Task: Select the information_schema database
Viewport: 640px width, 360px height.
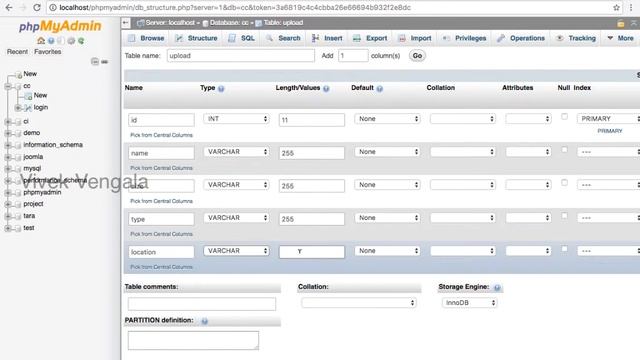Action: [53, 145]
